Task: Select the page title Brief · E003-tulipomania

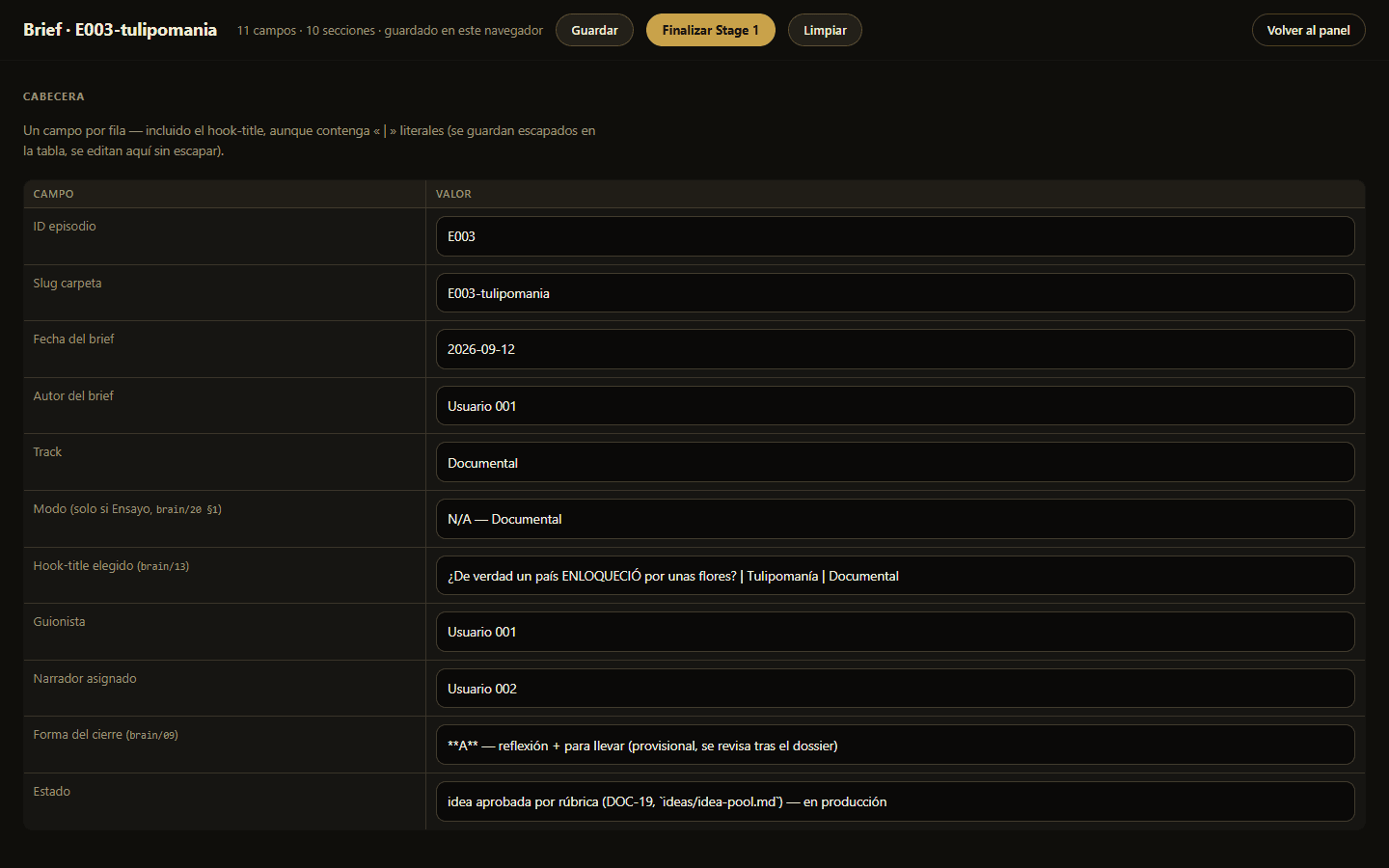Action: point(120,30)
